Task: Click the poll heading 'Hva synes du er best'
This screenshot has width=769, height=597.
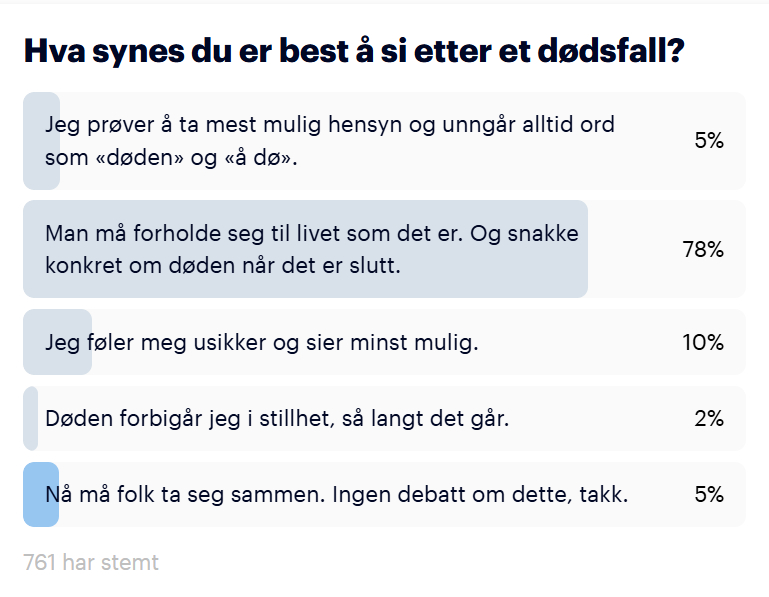Action: pyautogui.click(x=353, y=52)
